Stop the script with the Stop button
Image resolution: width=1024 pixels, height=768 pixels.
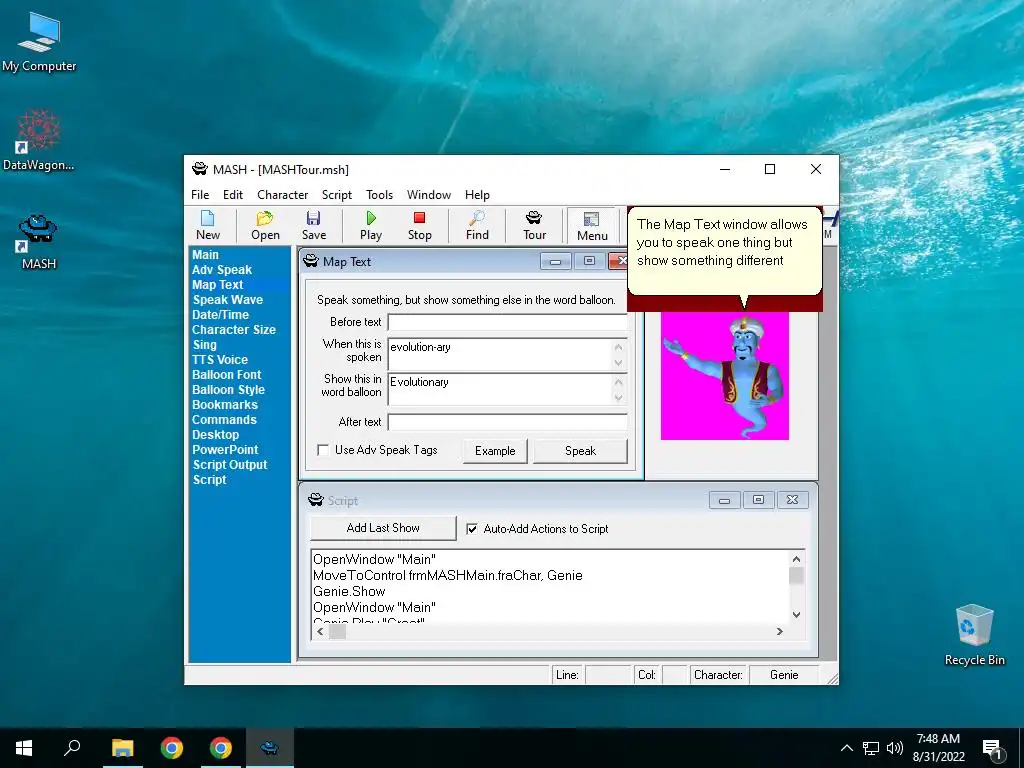pyautogui.click(x=419, y=225)
